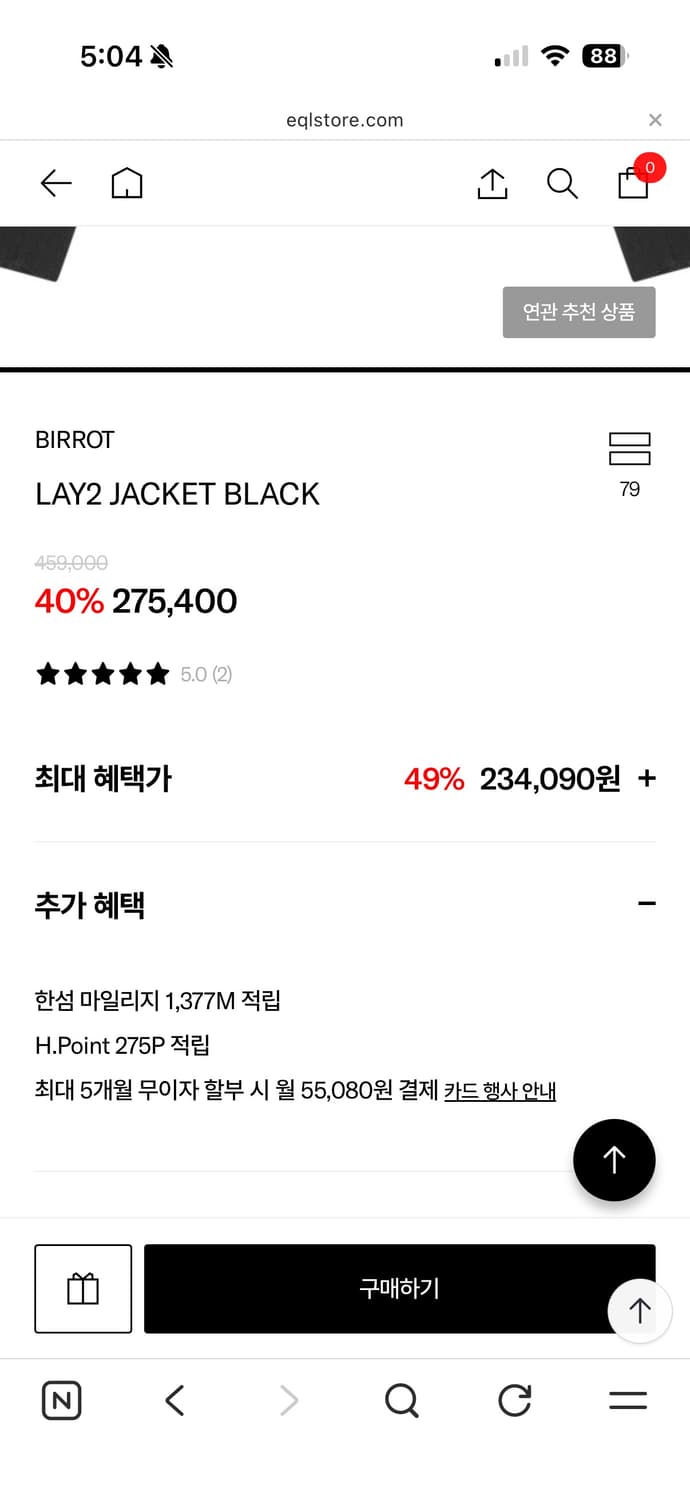Click the gift icon next to 구매하기
The width and height of the screenshot is (690, 1500).
click(83, 1289)
